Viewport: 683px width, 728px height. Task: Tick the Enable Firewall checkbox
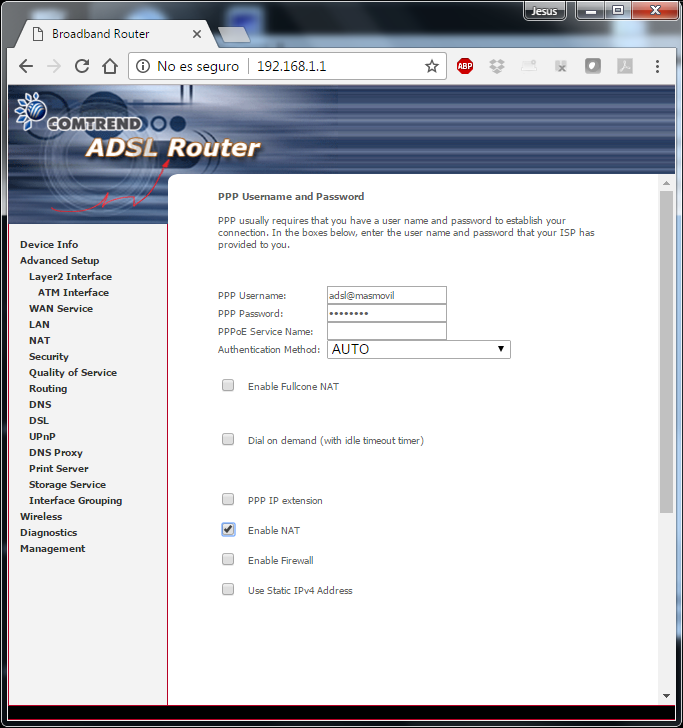click(228, 560)
